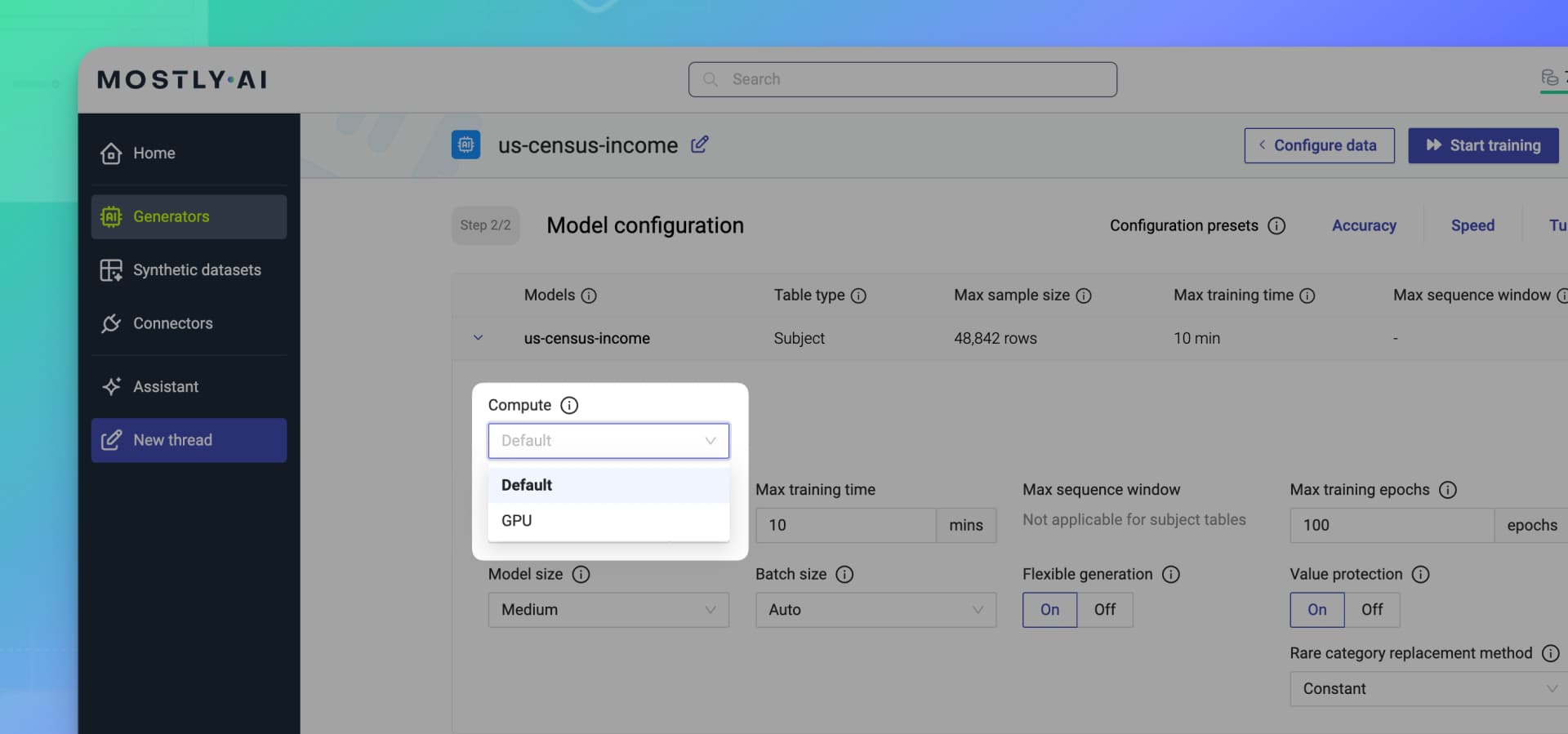Open info icon next to Compute label
The width and height of the screenshot is (1568, 734).
pos(569,405)
